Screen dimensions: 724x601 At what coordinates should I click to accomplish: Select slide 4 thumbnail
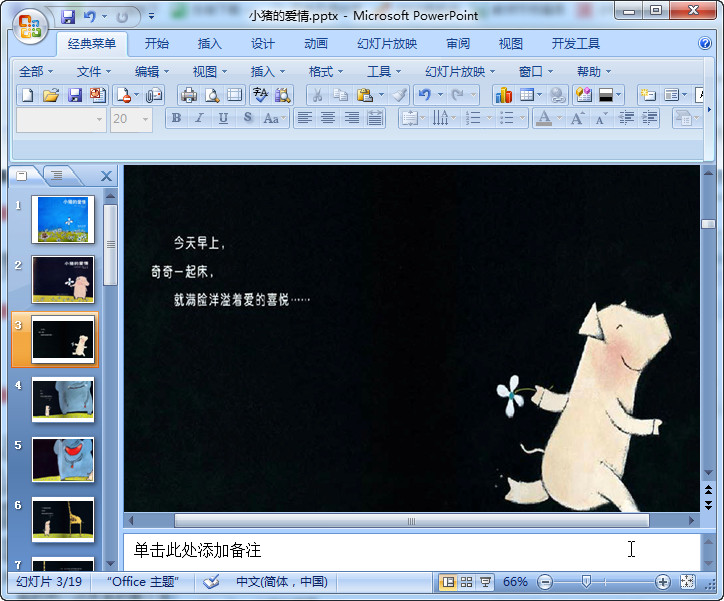point(63,400)
